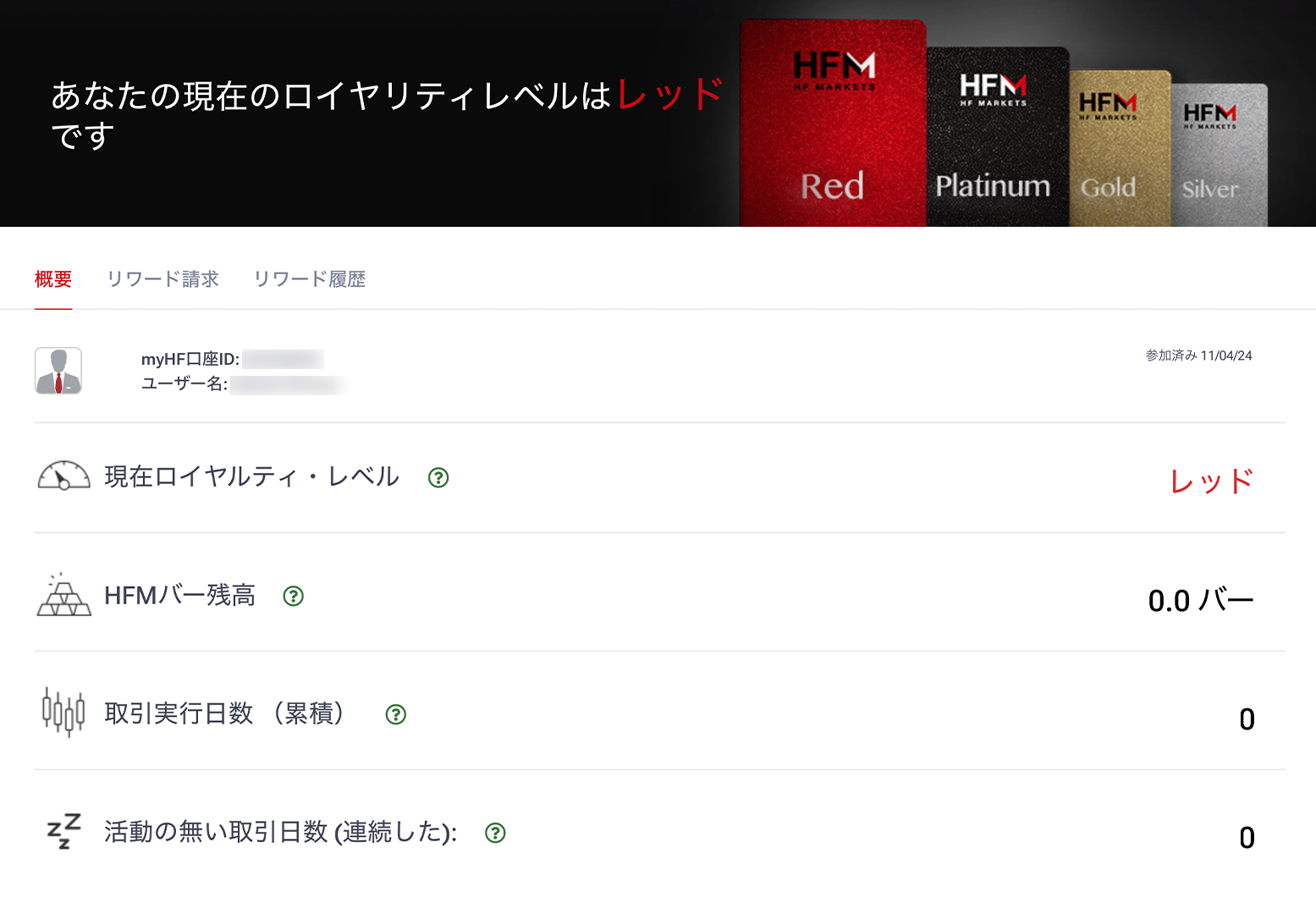Click the 参加済み 11/04/24 date text

click(1198, 355)
